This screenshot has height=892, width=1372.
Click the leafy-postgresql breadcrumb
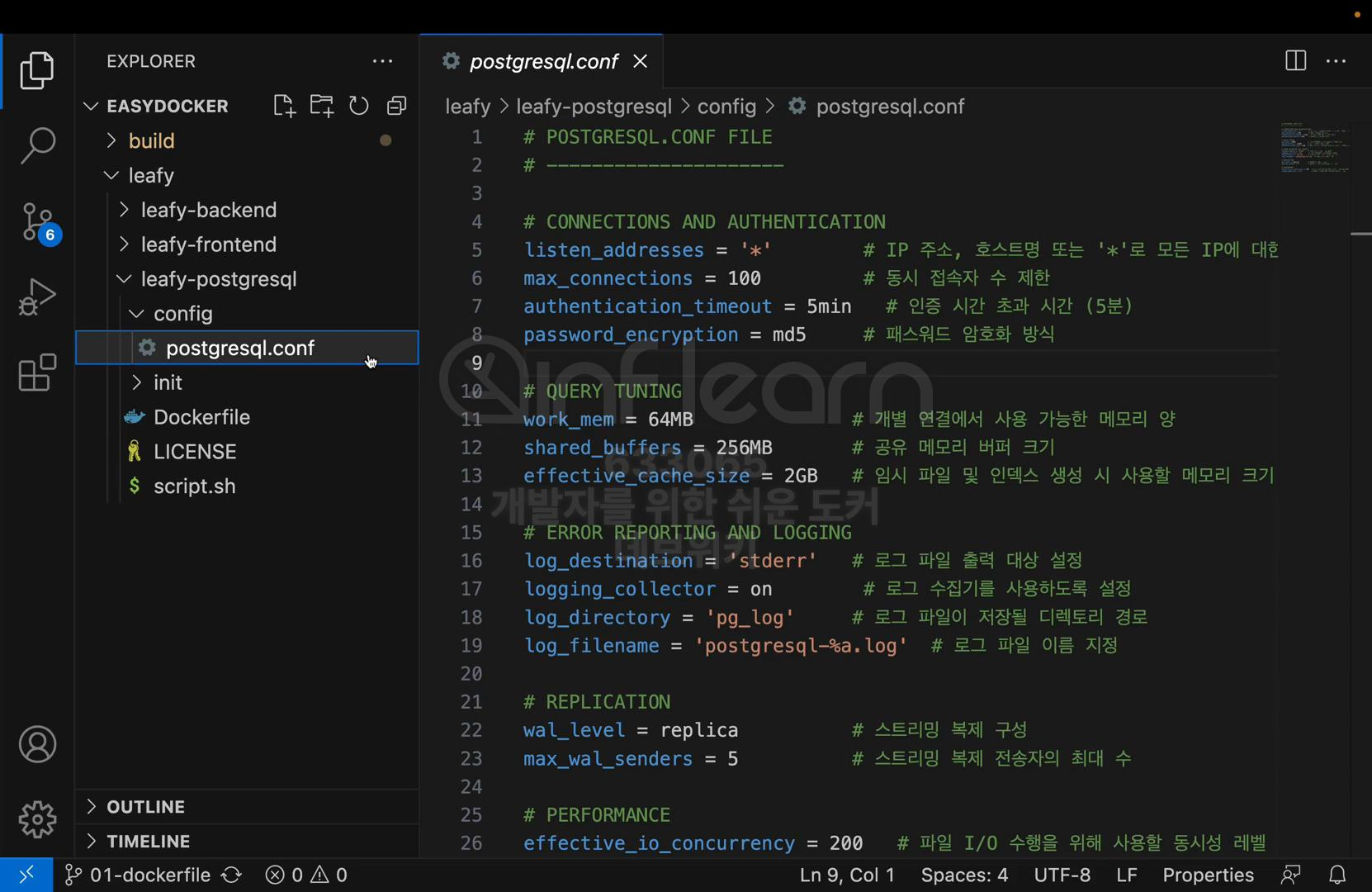(x=594, y=107)
